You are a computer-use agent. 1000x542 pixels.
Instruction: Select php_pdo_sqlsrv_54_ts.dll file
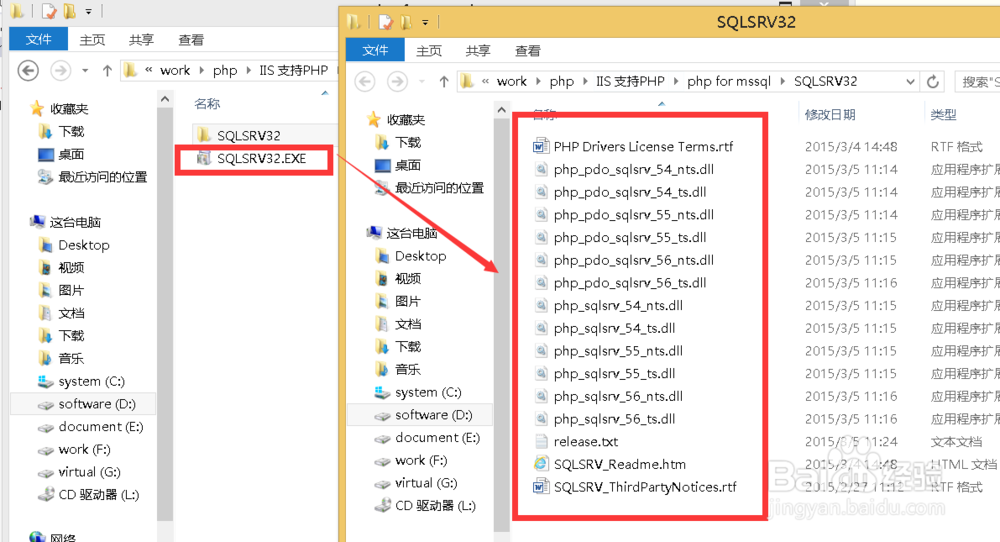pyautogui.click(x=629, y=192)
